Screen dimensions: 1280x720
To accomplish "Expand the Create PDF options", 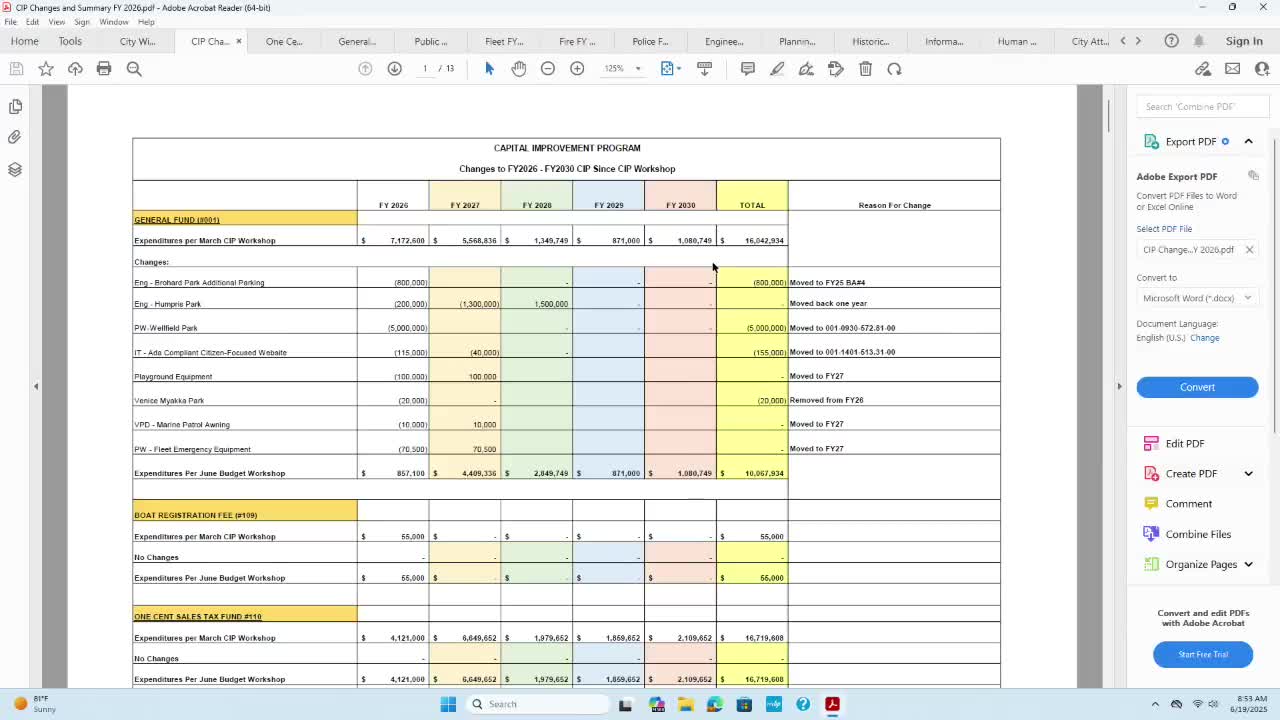I will 1248,474.
